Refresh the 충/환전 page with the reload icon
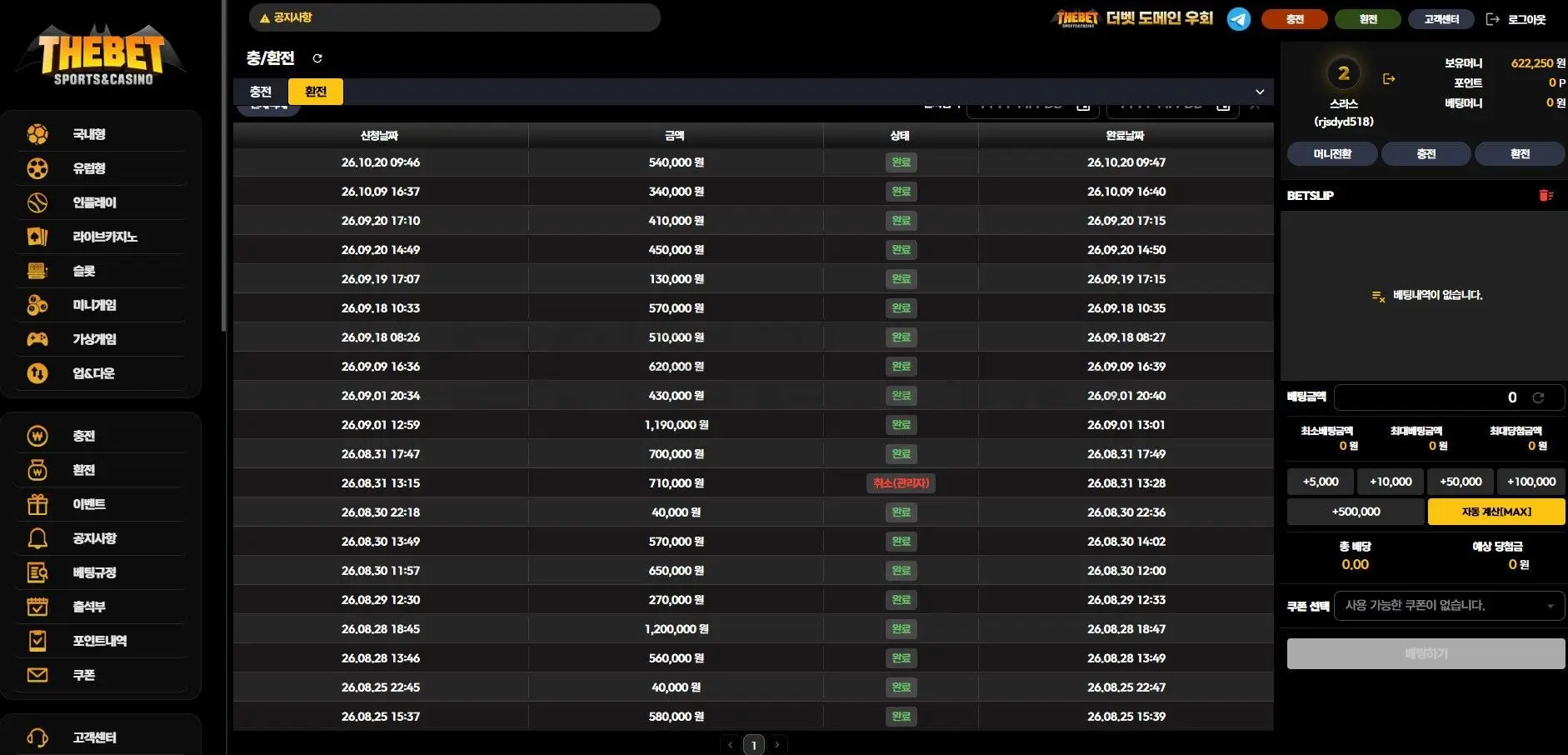This screenshot has width=1568, height=755. pos(317,58)
